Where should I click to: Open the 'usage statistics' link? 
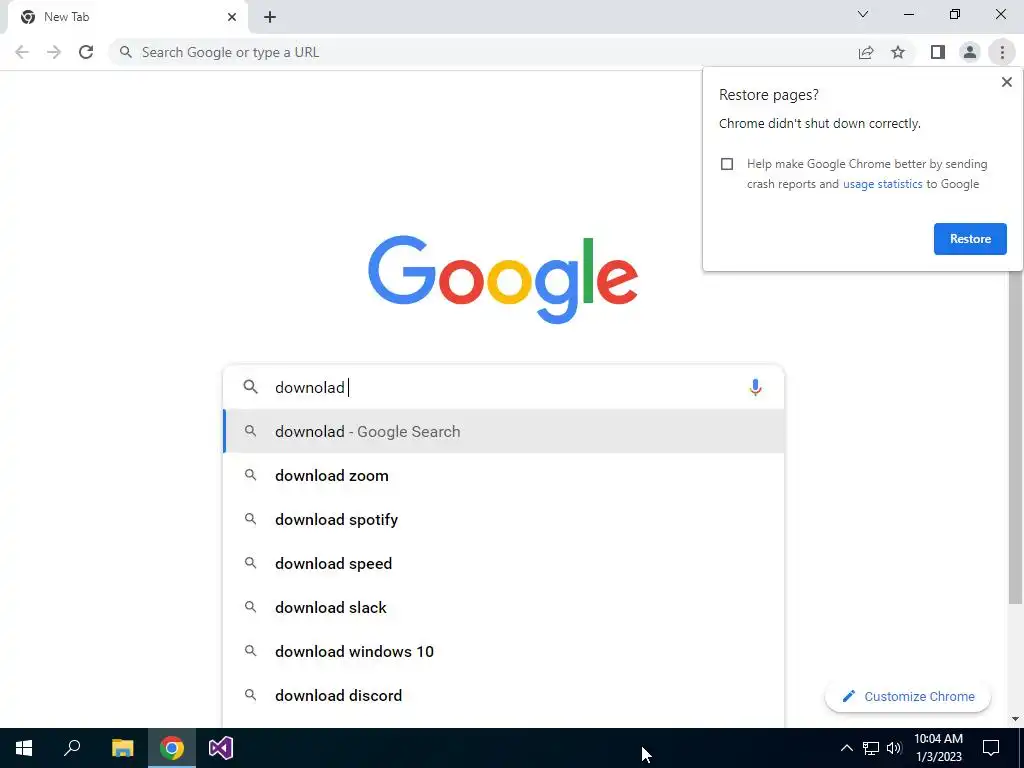[882, 184]
